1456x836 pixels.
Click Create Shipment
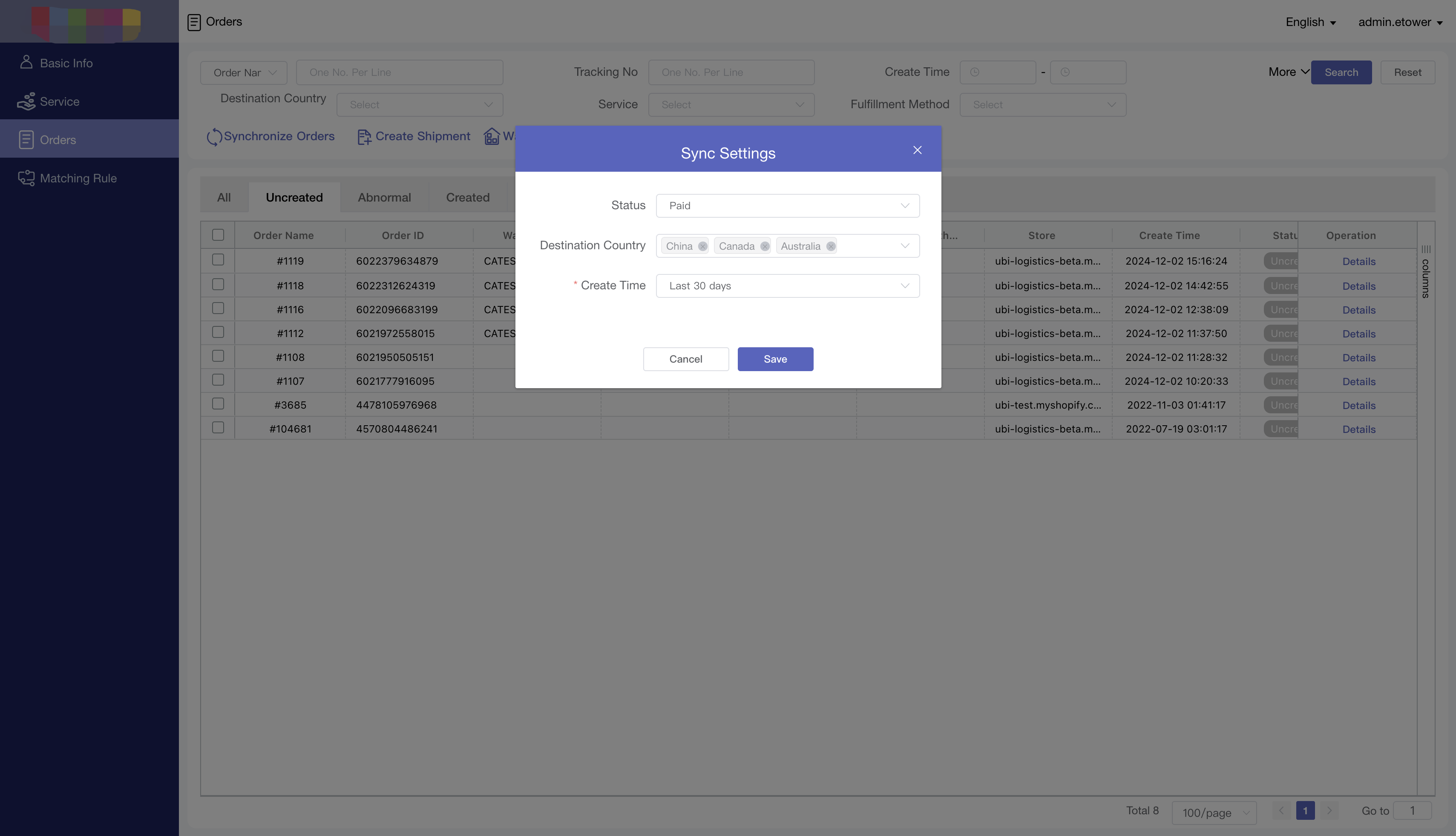pyautogui.click(x=414, y=136)
